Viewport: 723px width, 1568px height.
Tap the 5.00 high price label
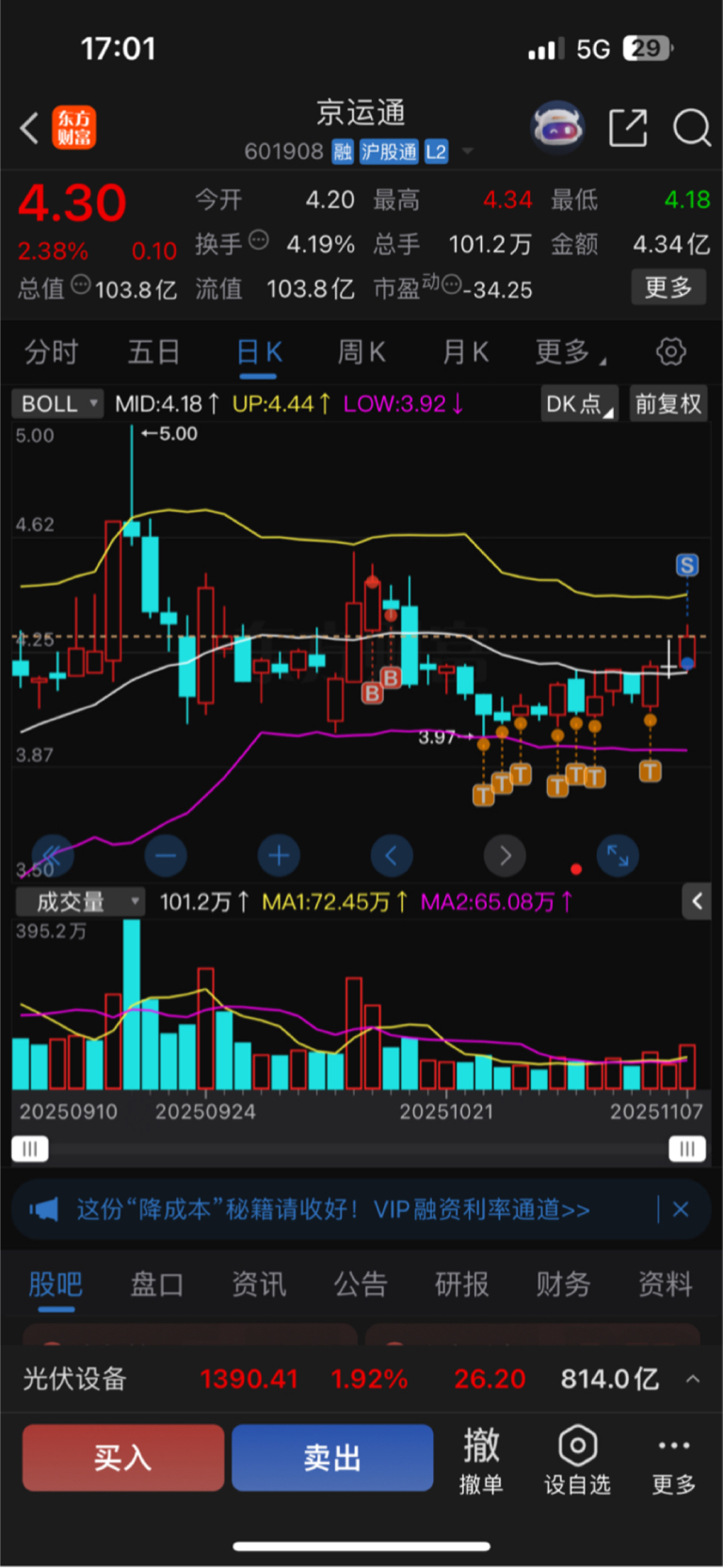[169, 434]
